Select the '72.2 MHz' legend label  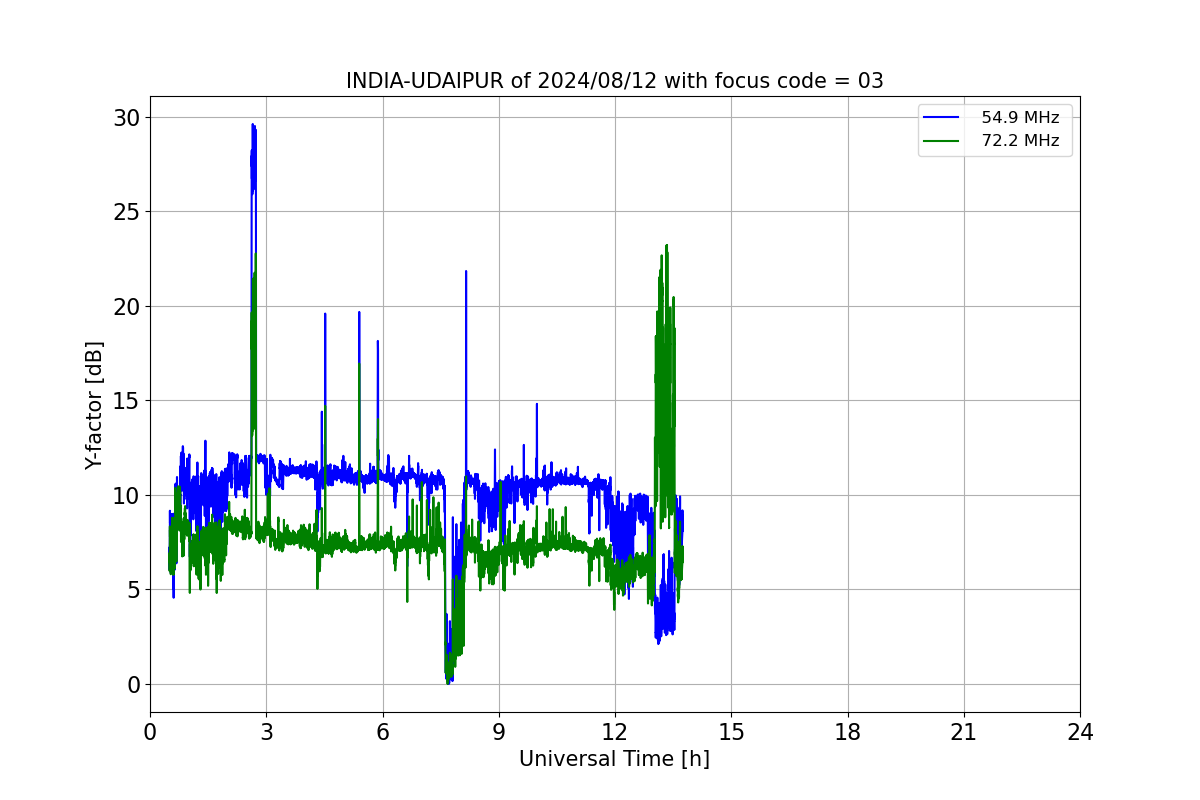click(x=1020, y=141)
